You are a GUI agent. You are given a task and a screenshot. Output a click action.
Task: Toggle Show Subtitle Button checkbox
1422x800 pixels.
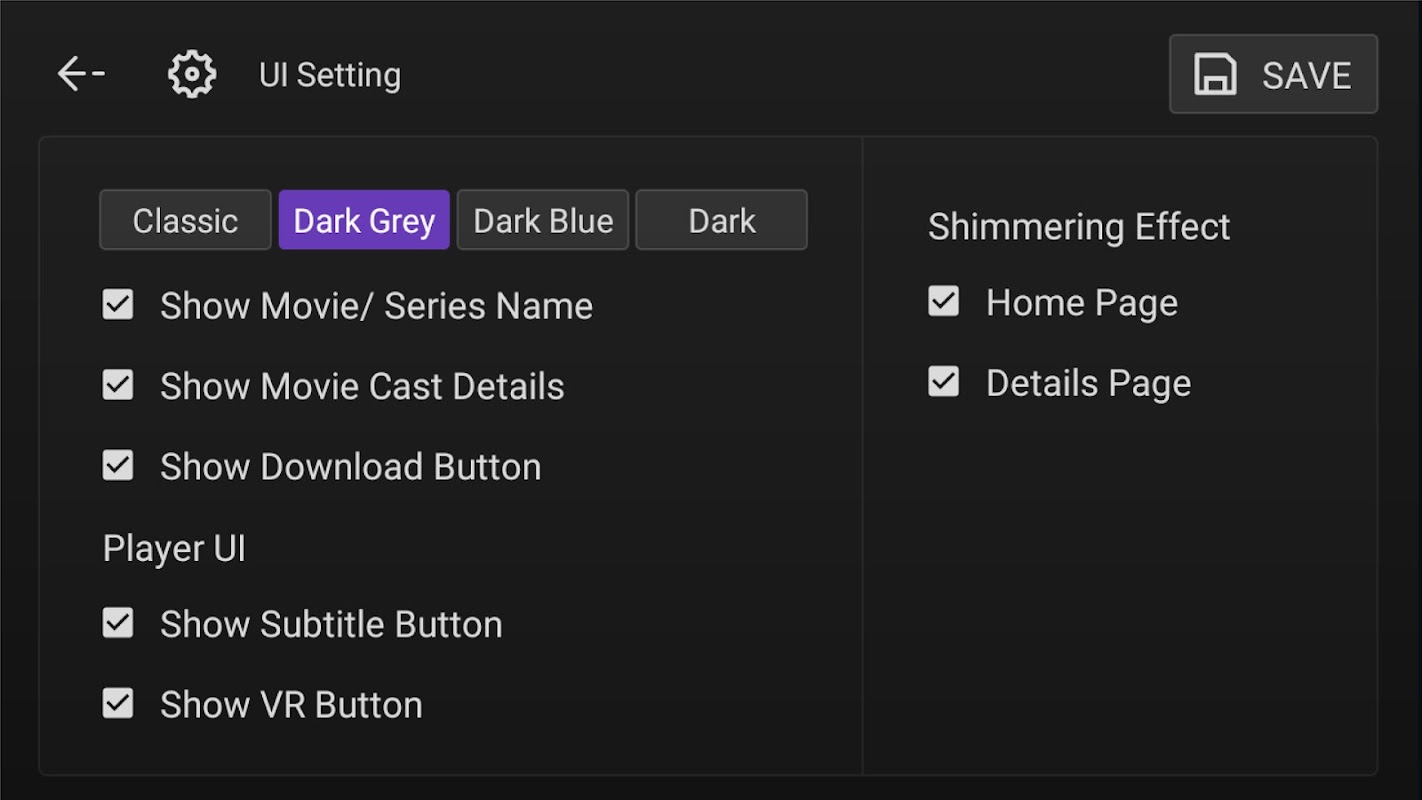(118, 623)
